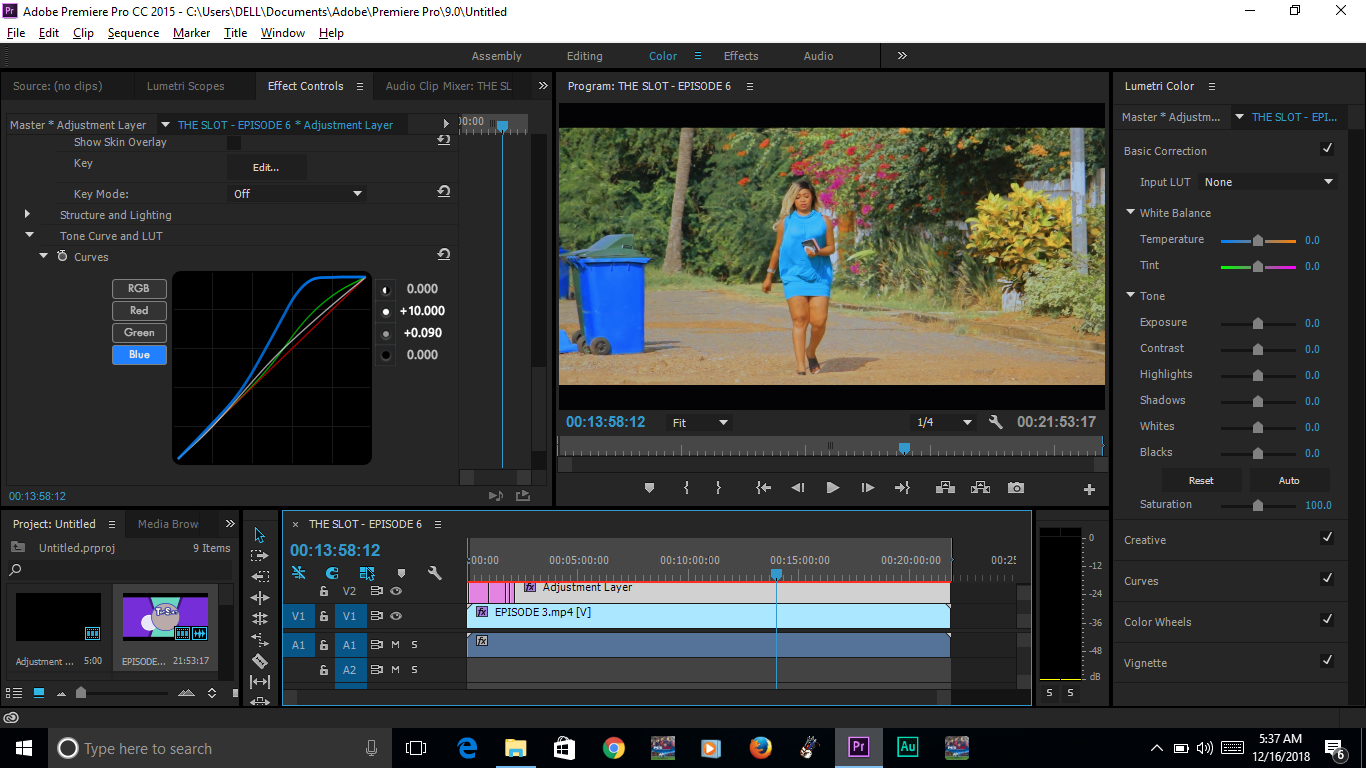The width and height of the screenshot is (1366, 768).
Task: Open the Sequence menu
Action: (133, 33)
